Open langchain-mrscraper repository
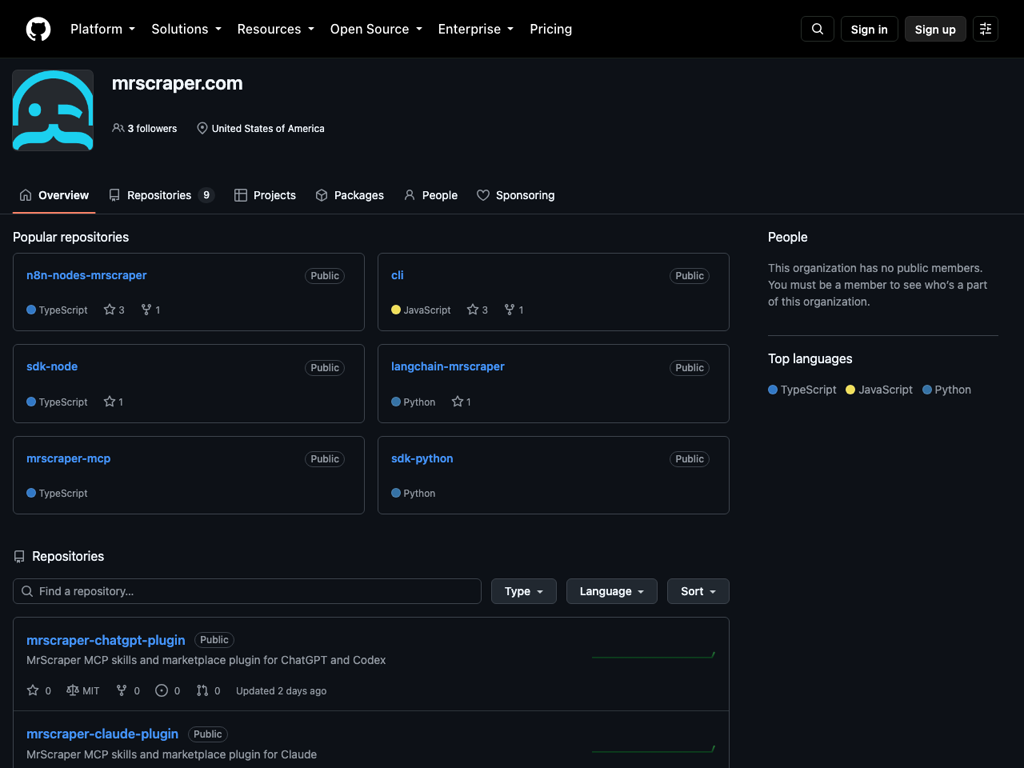 [x=447, y=366]
